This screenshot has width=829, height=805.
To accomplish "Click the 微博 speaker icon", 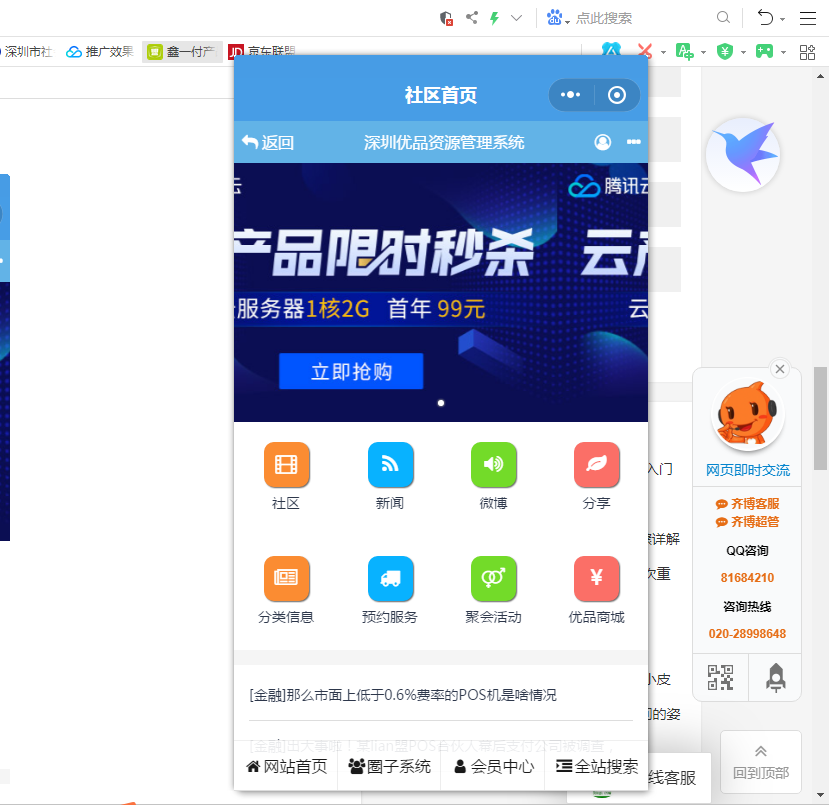I will tap(493, 465).
